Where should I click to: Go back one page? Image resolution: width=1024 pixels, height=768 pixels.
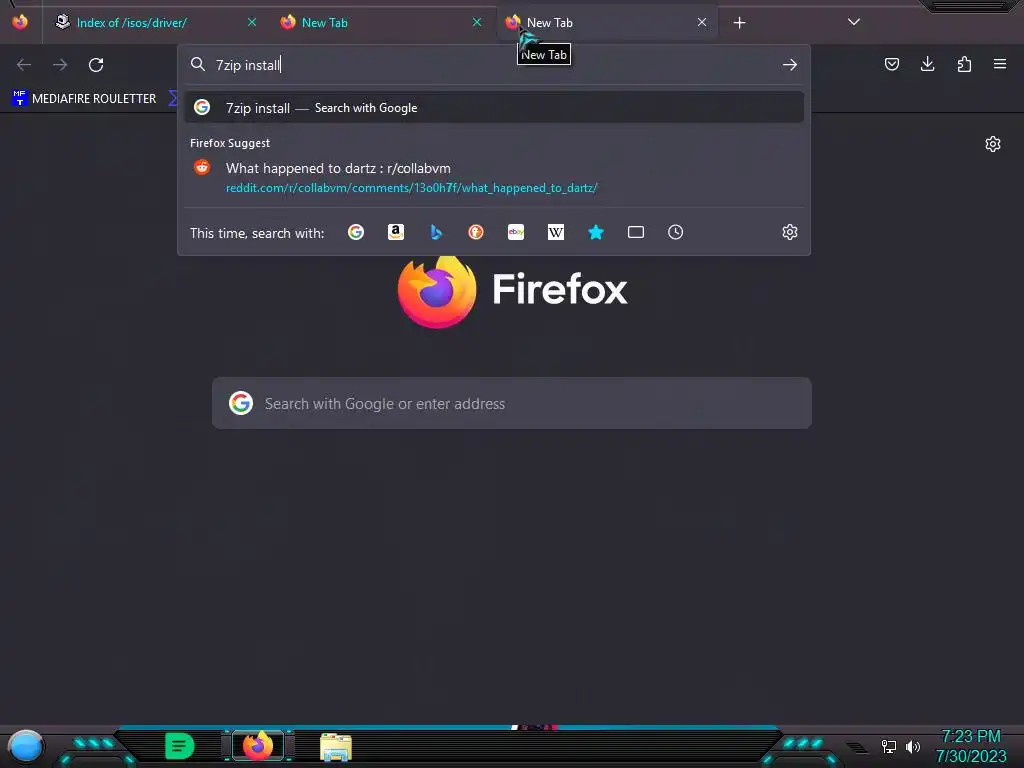(x=24, y=65)
